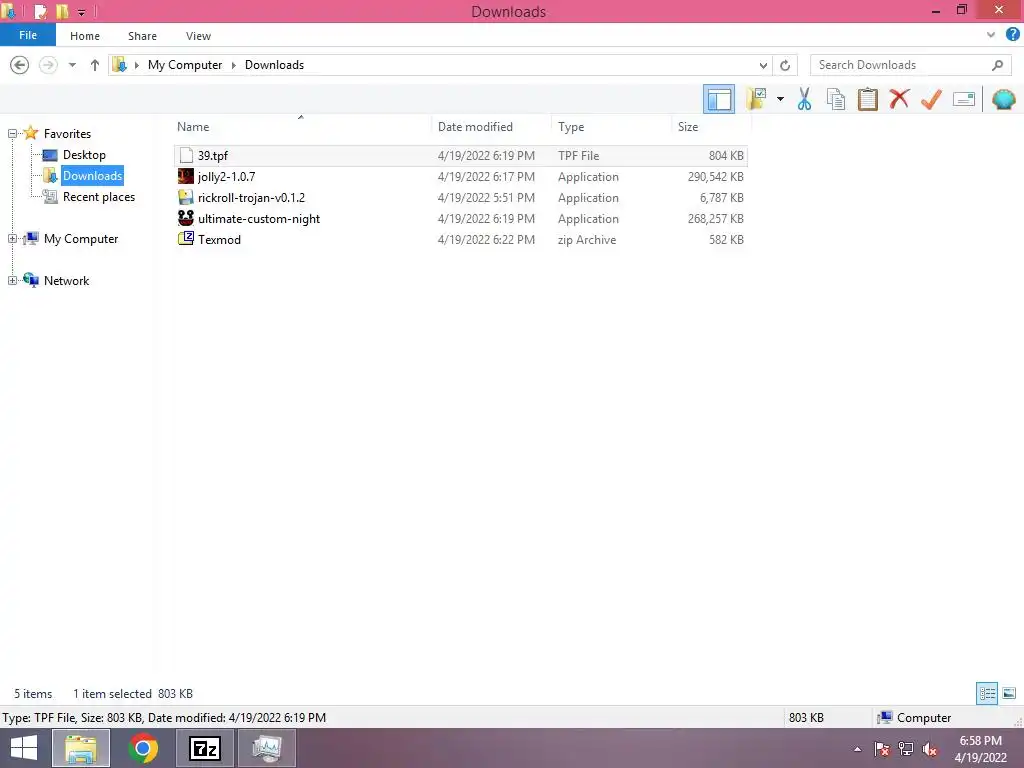Image resolution: width=1024 pixels, height=768 pixels.
Task: Expand the Network tree node
Action: (x=12, y=280)
